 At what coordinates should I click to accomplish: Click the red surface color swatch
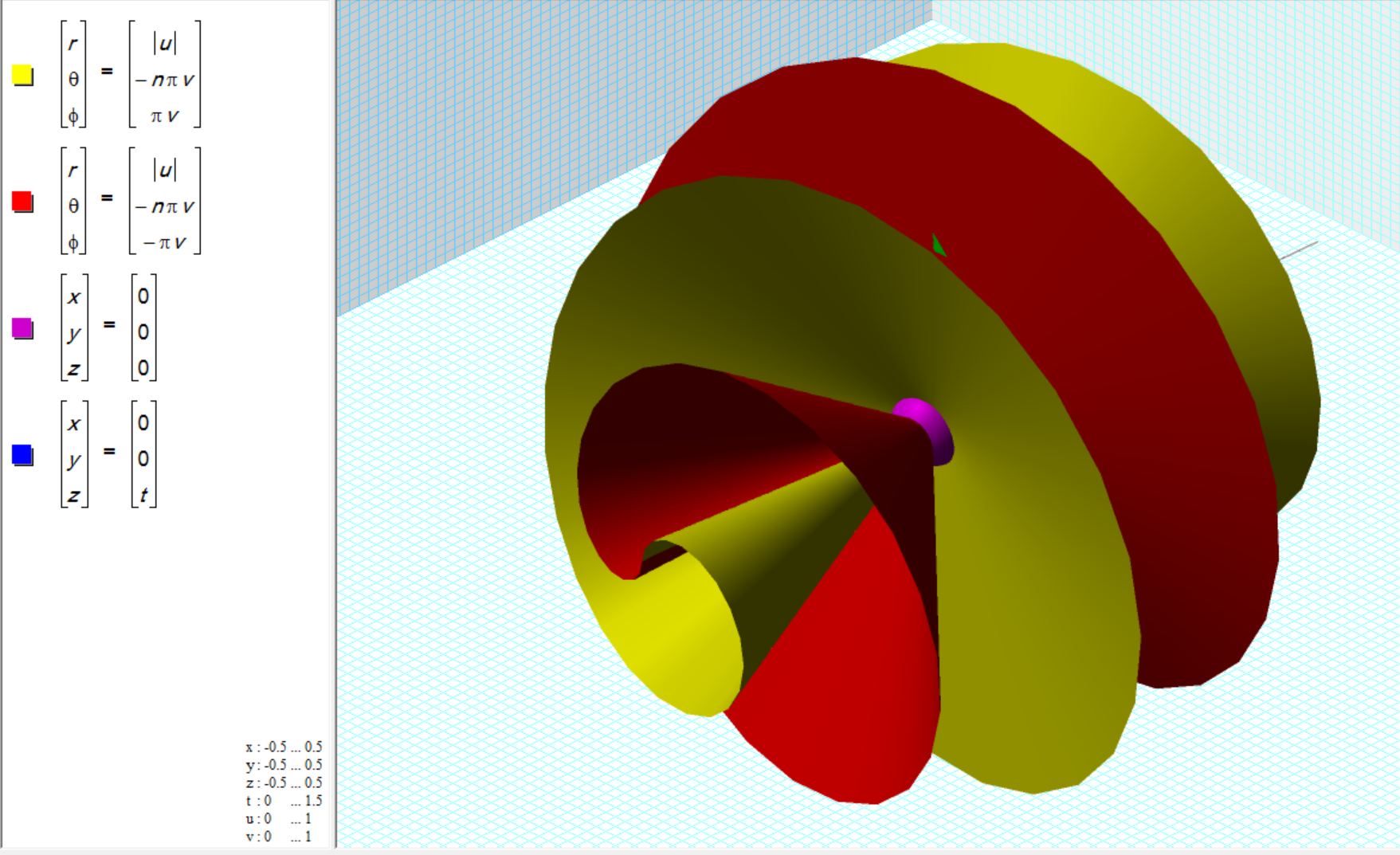point(23,202)
